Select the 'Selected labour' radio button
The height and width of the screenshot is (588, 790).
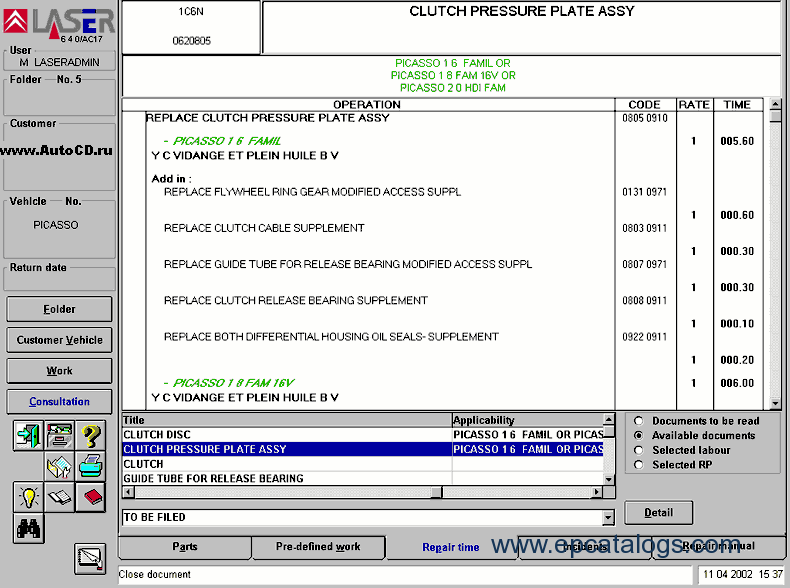point(638,450)
